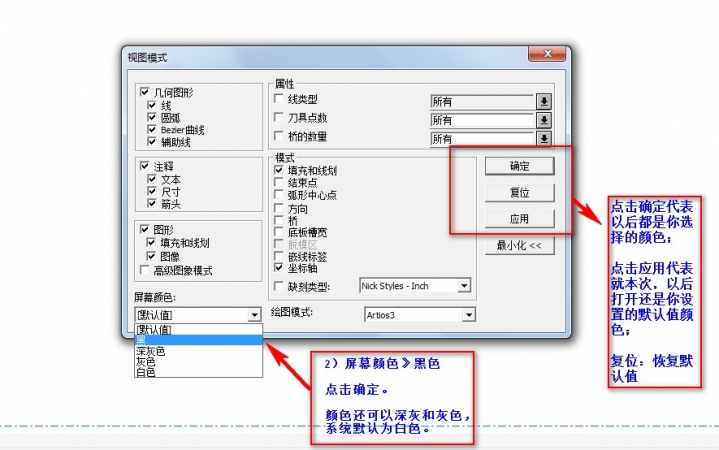The image size is (719, 450).
Task: Toggle the Bezier 曲线 checkbox
Action: click(x=152, y=129)
